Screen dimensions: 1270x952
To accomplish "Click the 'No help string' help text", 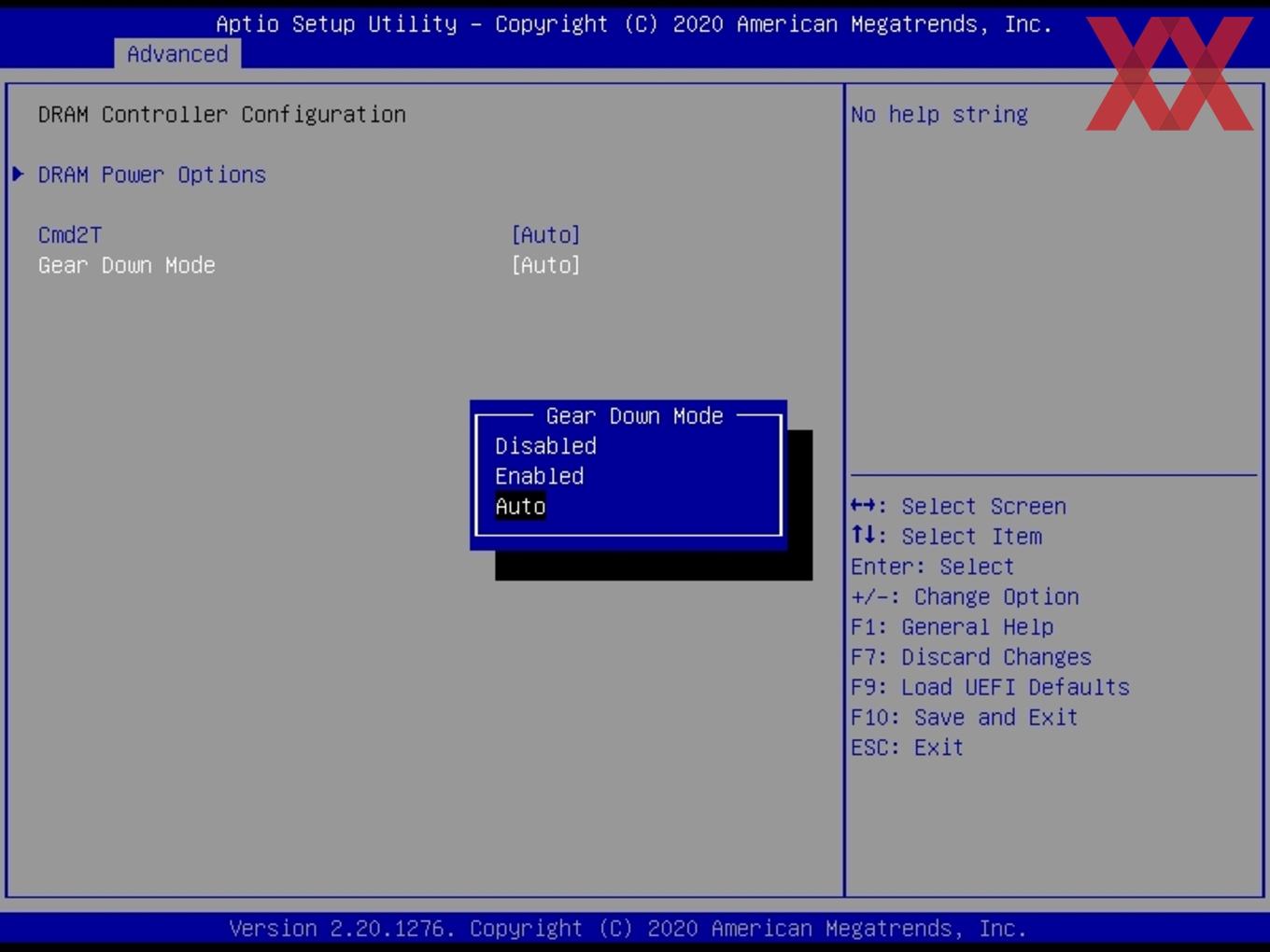I will coord(938,114).
